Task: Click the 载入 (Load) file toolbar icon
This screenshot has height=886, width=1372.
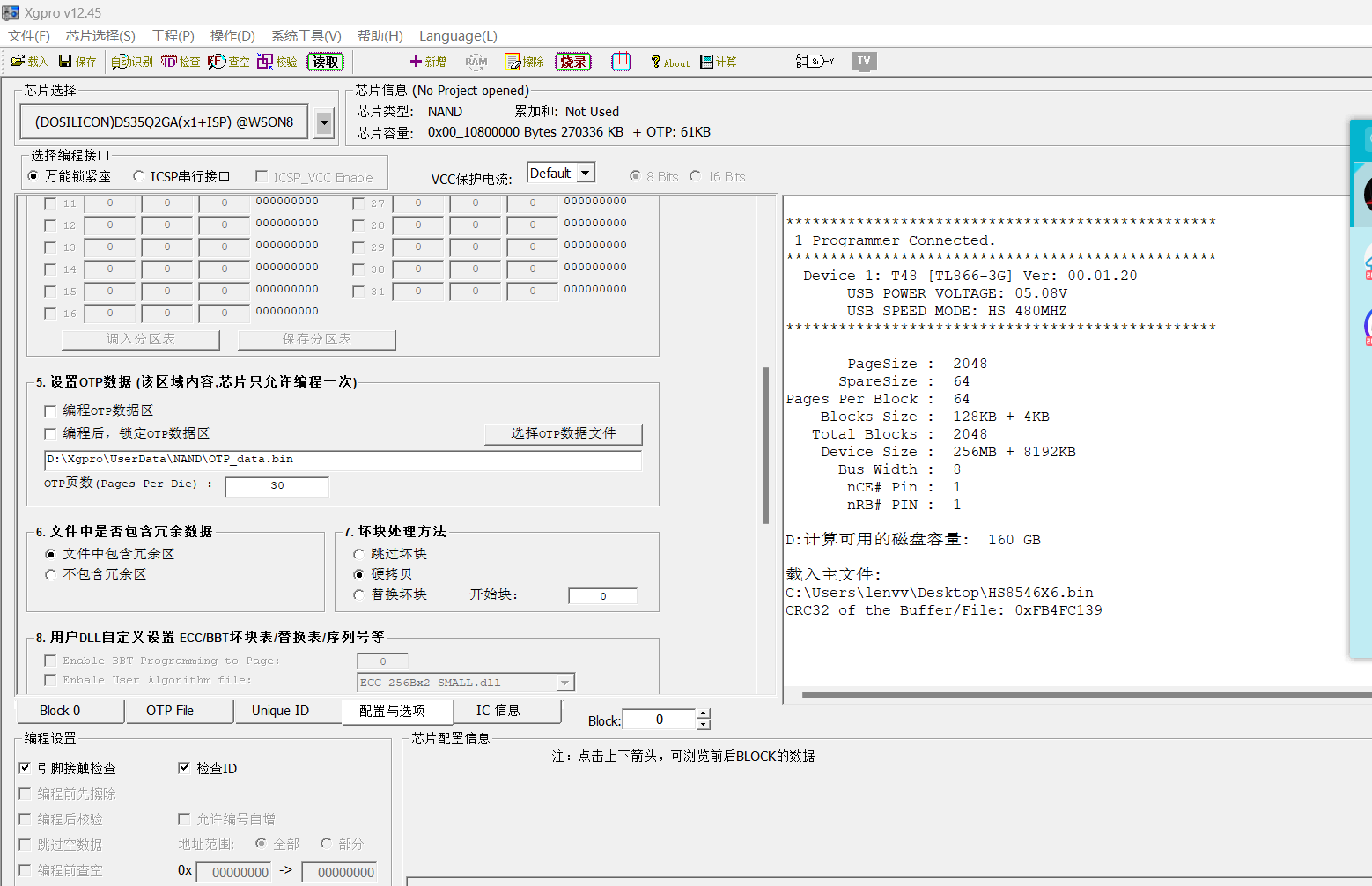Action: click(28, 62)
